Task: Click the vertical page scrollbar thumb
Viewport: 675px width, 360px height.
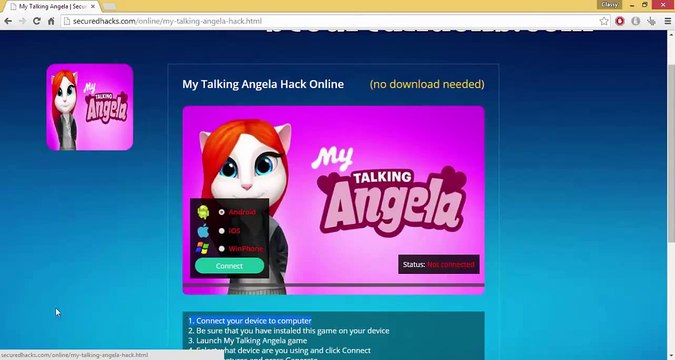Action: [671, 153]
